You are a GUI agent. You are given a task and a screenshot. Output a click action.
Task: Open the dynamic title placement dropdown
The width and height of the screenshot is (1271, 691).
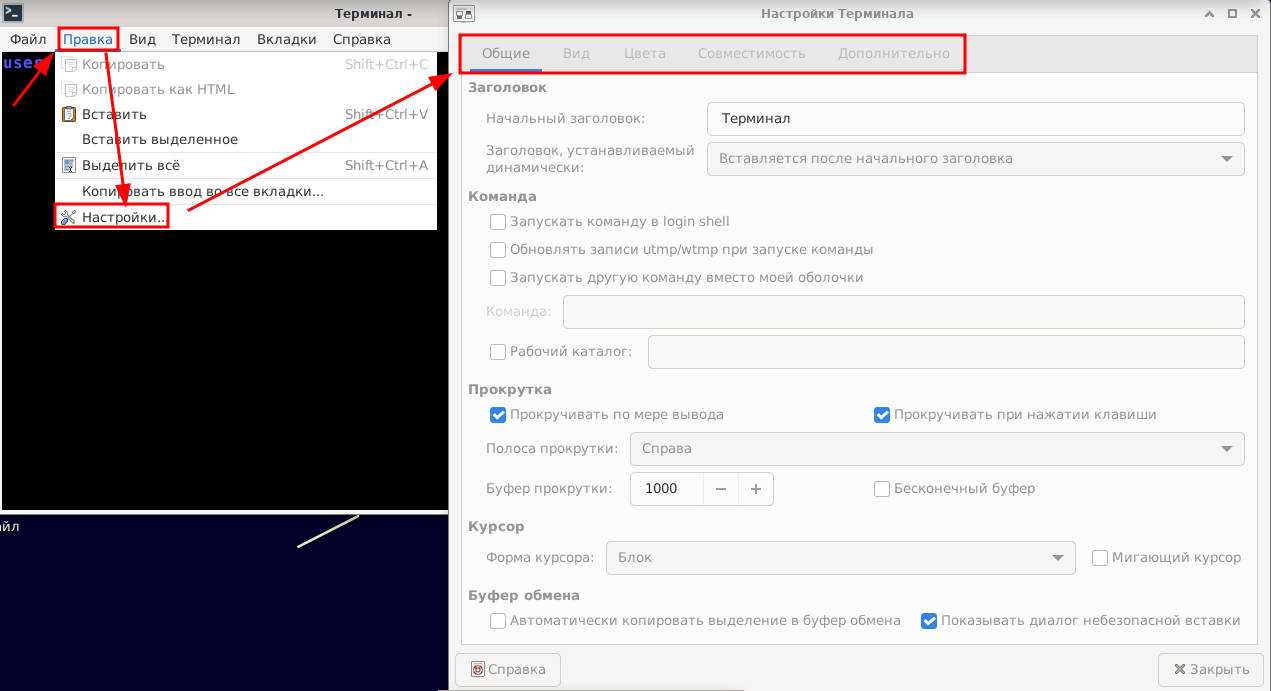click(x=975, y=159)
